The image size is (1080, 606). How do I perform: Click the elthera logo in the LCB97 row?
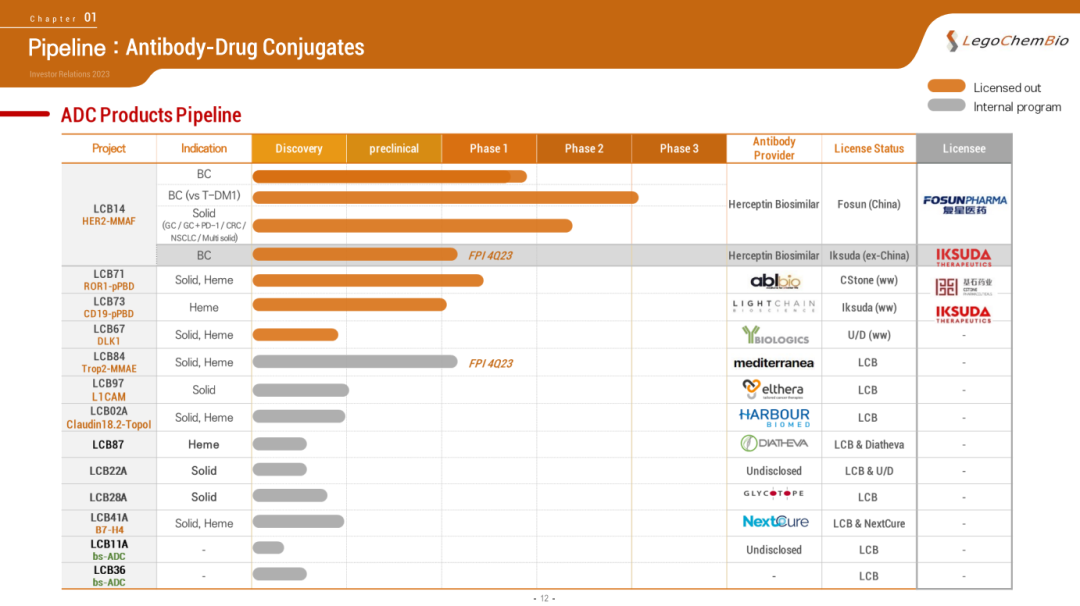[773, 389]
